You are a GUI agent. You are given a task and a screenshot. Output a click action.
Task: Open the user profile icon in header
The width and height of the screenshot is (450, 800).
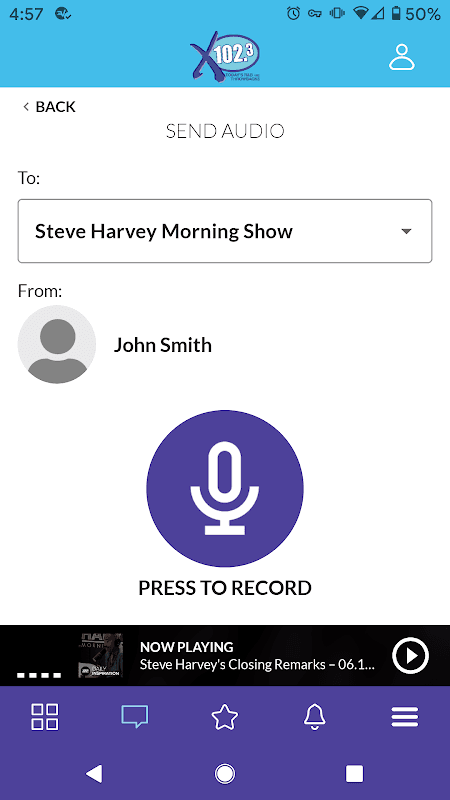pyautogui.click(x=402, y=57)
